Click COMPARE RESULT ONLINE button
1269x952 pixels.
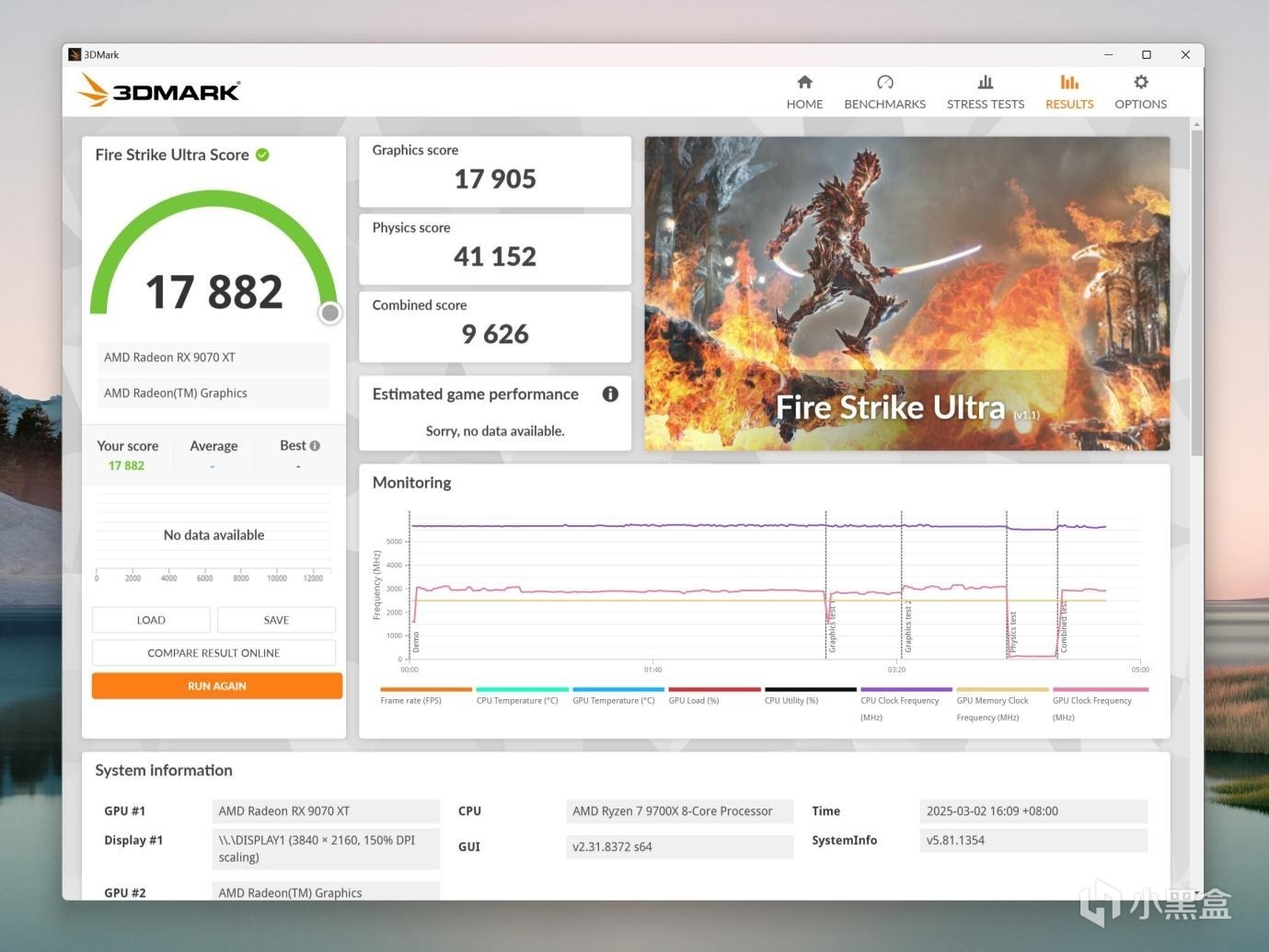[213, 653]
